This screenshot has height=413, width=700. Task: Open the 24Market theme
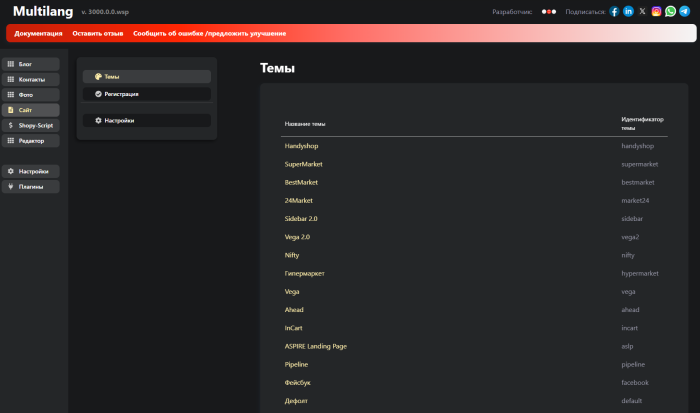pos(299,201)
